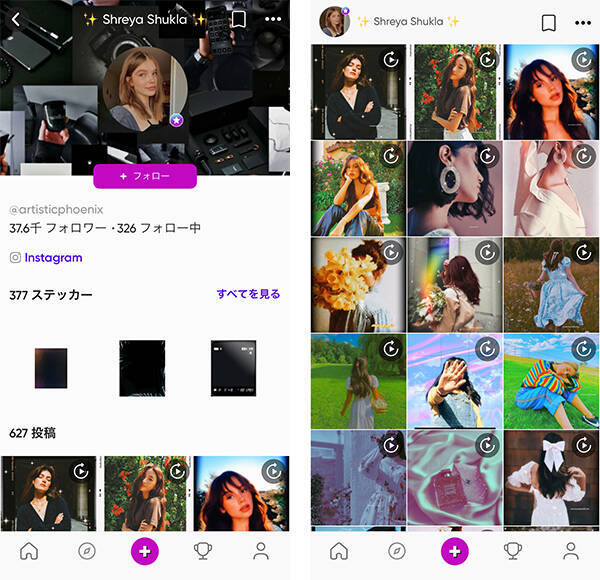The width and height of the screenshot is (600, 580).
Task: Replay icon on right-grid blue sky portrait
Action: 584,60
